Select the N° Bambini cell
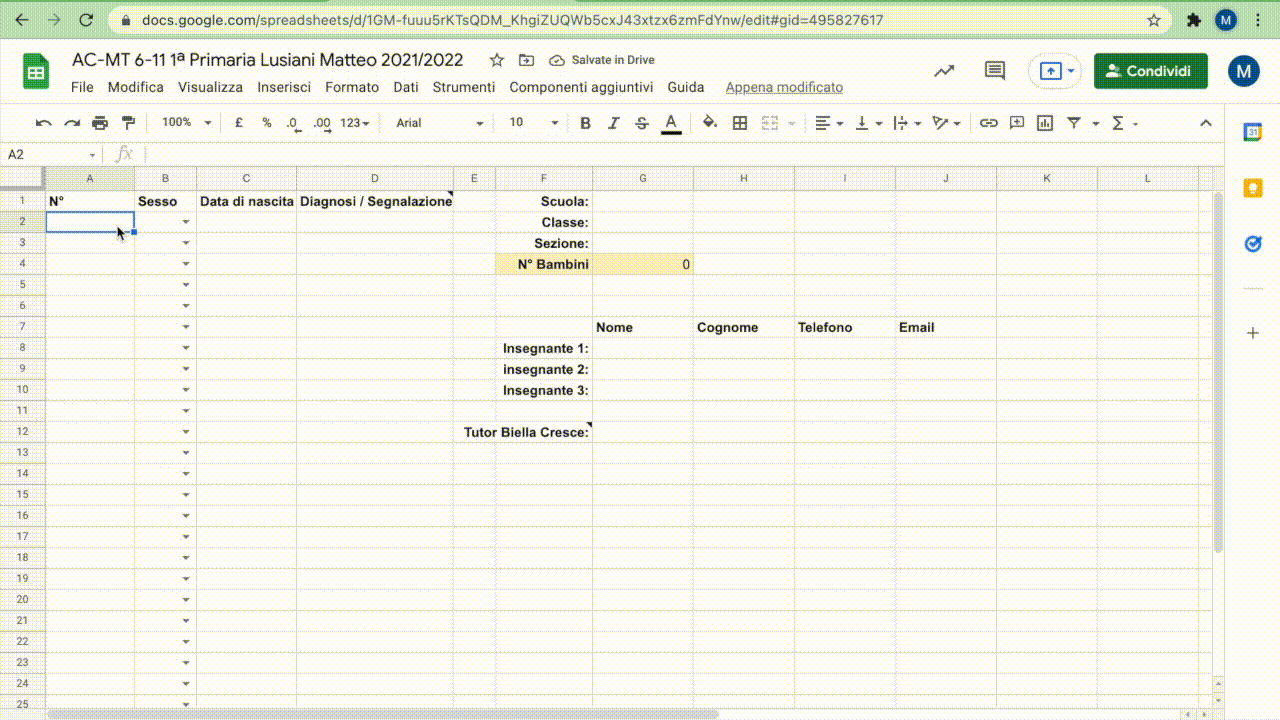The width and height of the screenshot is (1280, 720). (544, 264)
